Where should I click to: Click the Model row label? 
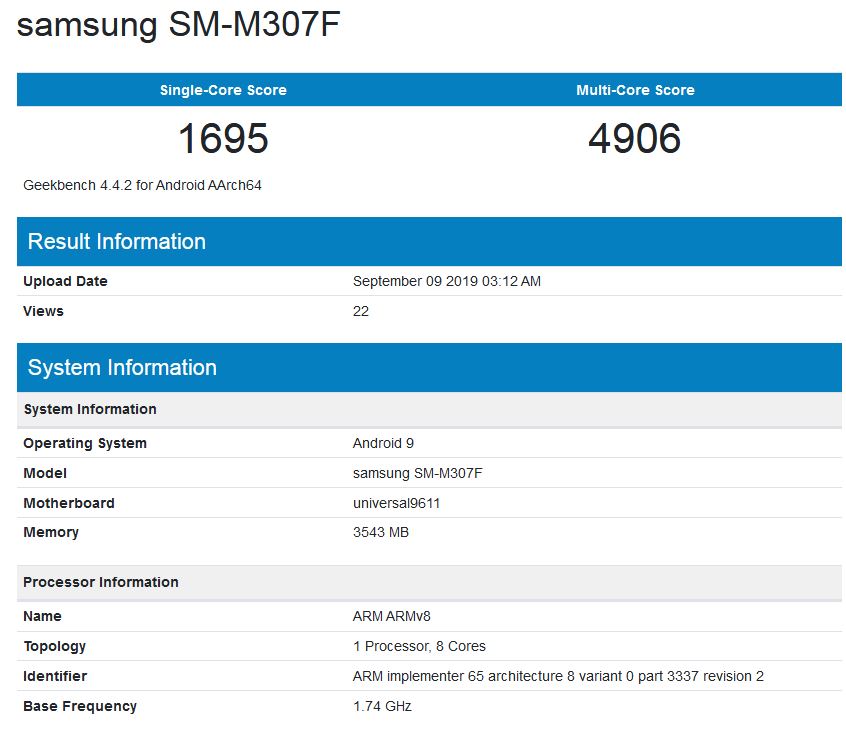[x=45, y=473]
